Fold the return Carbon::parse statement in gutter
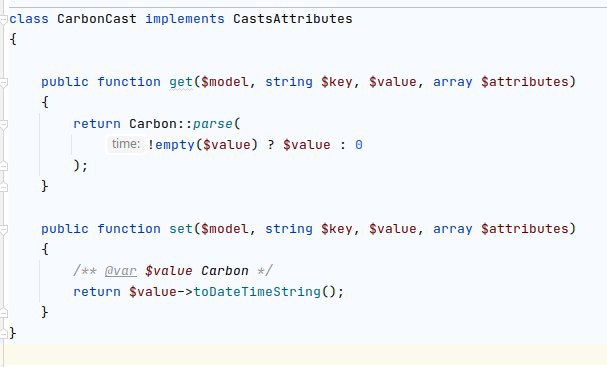607x367 pixels. [x=3, y=125]
